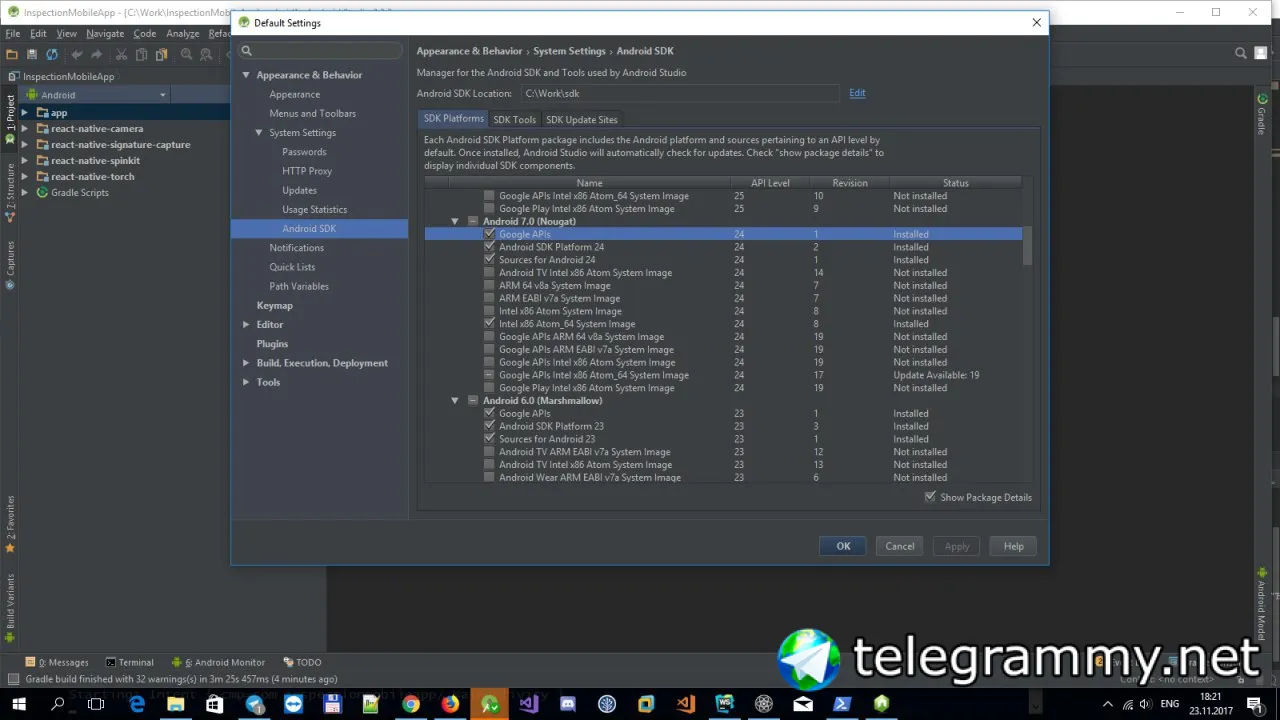Click the settings search field
1280x720 pixels.
pos(319,50)
